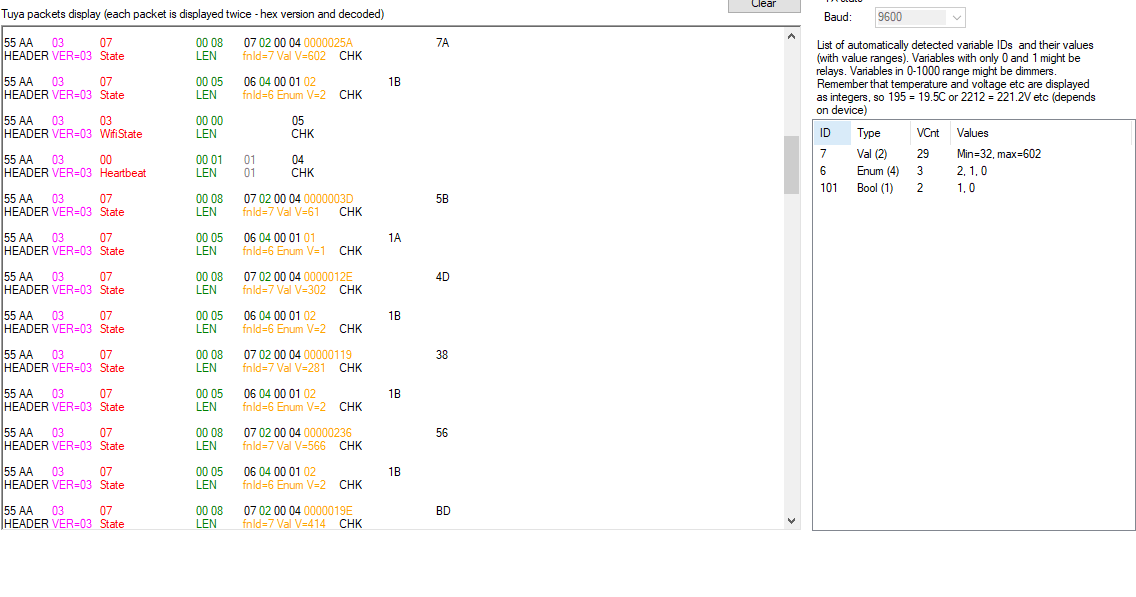Click the hex value 0000025A
The image size is (1136, 597).
tap(328, 43)
